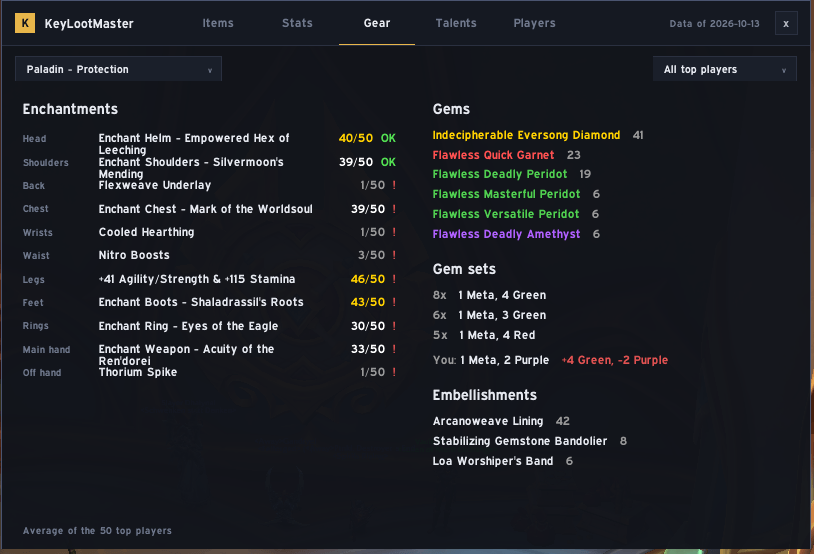Viewport: 814px width, 554px height.
Task: Click the Embellishments section heading
Action: coord(484,395)
